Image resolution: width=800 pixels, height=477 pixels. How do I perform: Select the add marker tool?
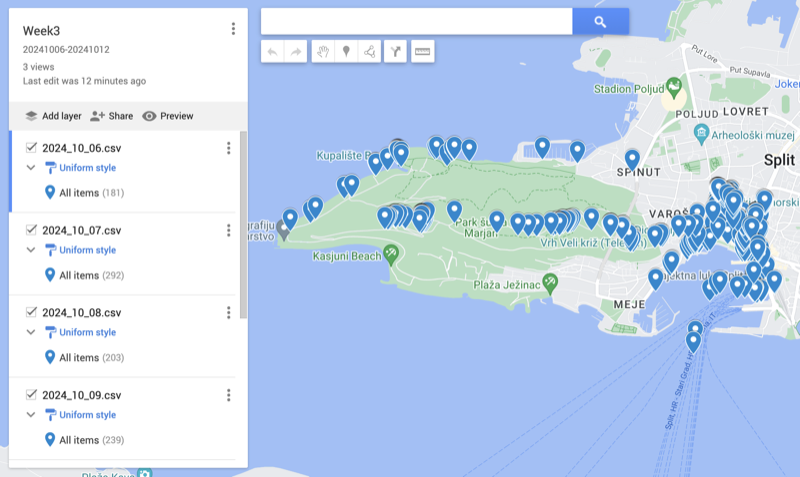346,52
